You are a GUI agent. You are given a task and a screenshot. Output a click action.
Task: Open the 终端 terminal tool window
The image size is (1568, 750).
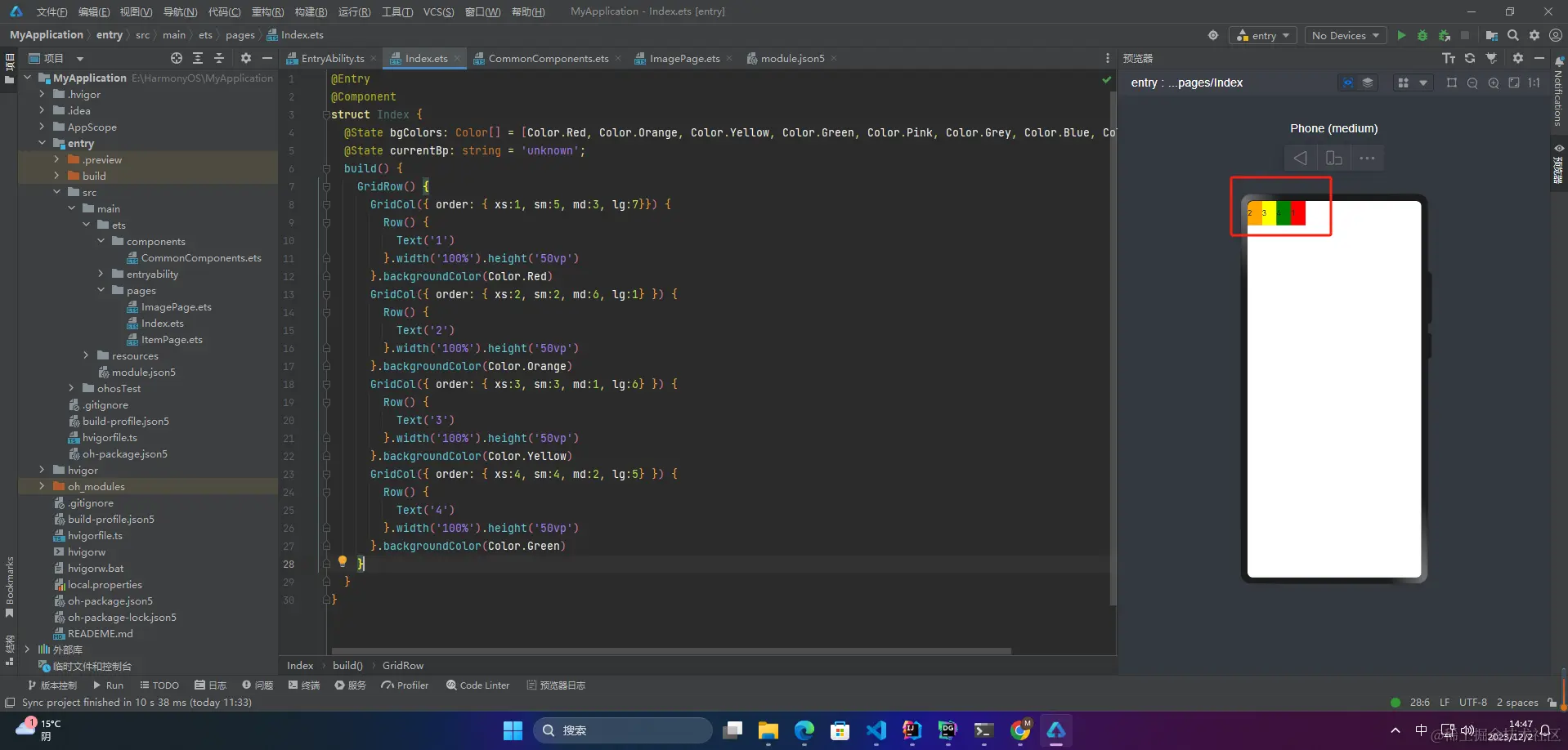pyautogui.click(x=304, y=685)
